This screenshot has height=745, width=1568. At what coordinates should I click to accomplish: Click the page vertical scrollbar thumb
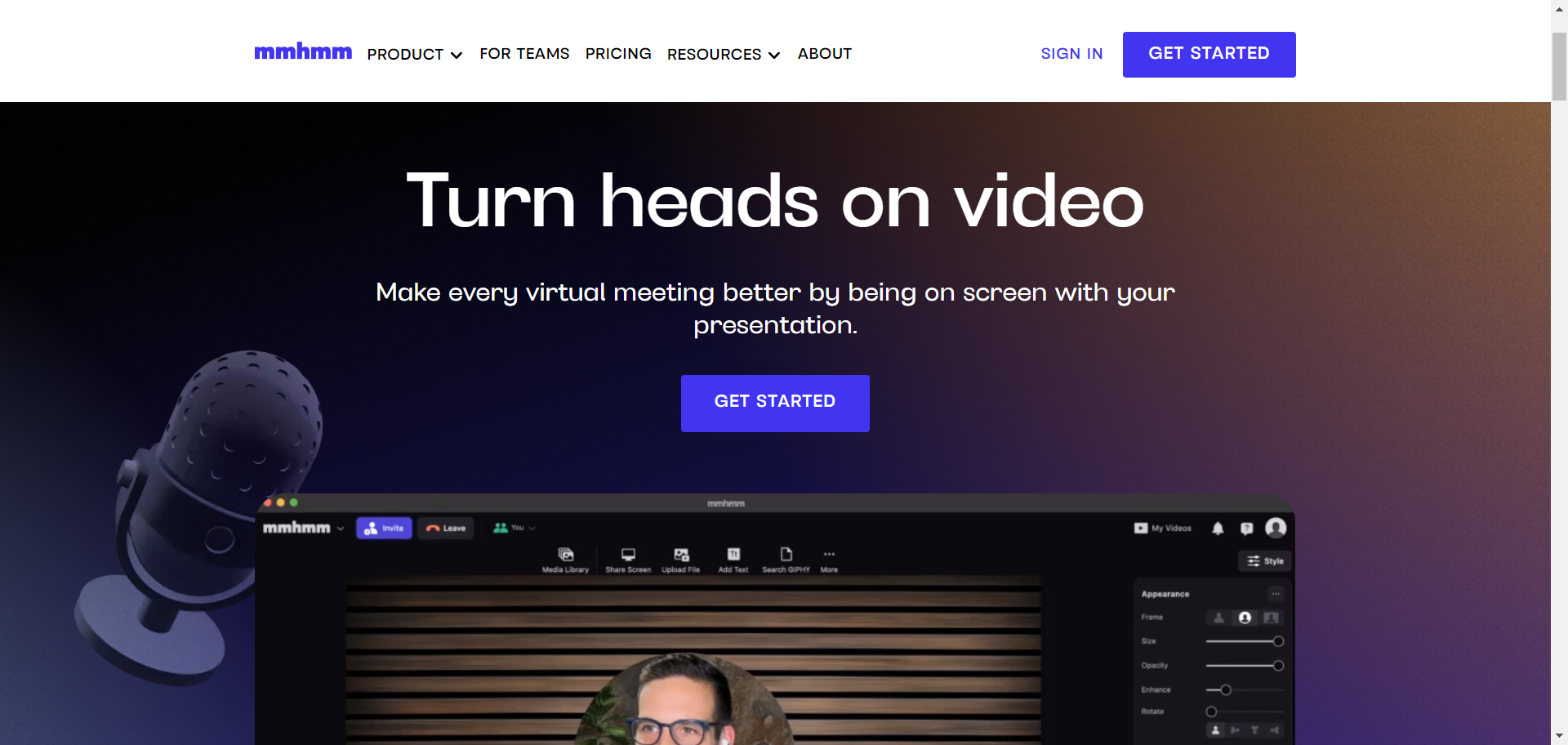coord(1559,67)
